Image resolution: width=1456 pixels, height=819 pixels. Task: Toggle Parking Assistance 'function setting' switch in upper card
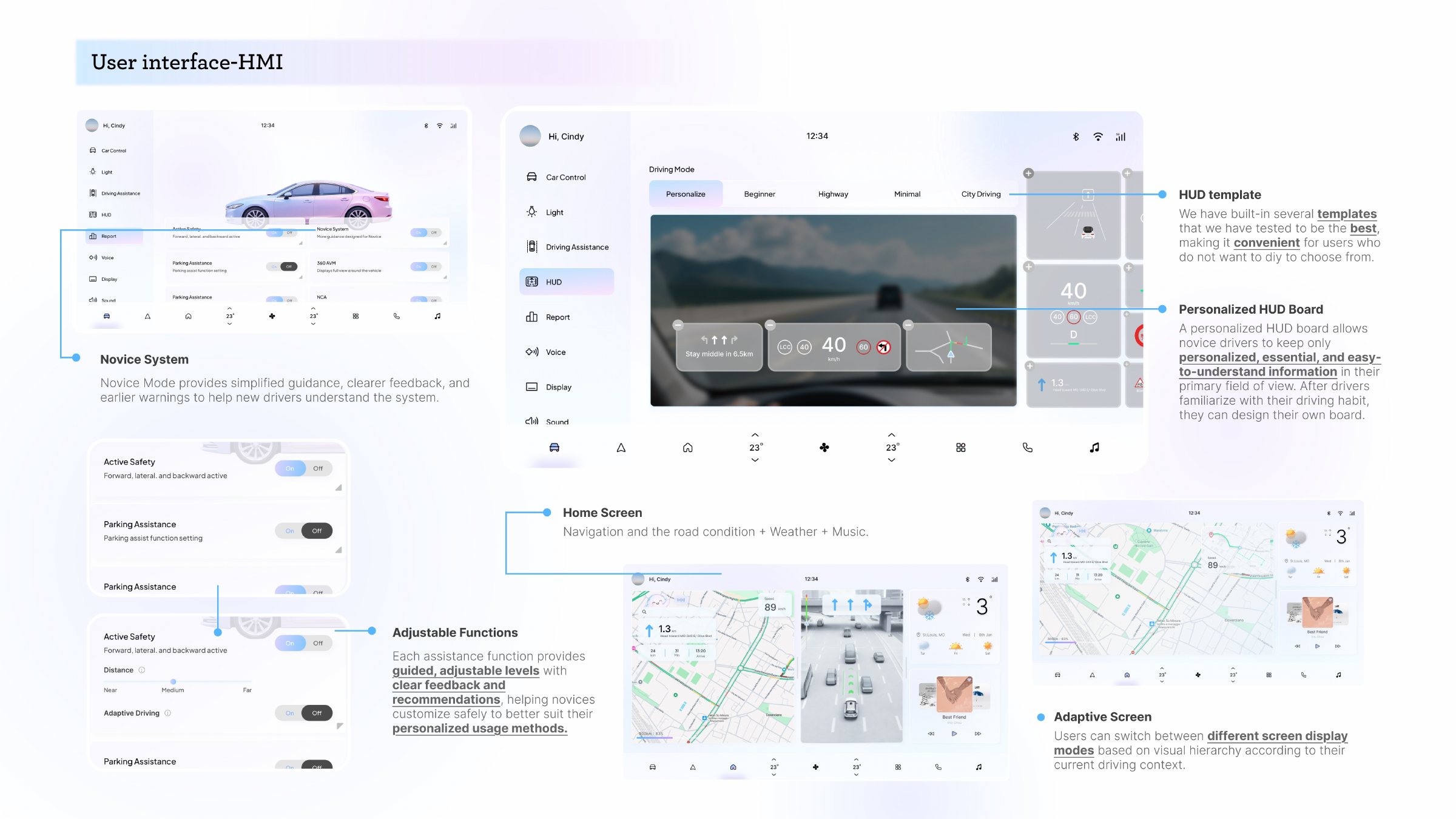click(x=303, y=531)
